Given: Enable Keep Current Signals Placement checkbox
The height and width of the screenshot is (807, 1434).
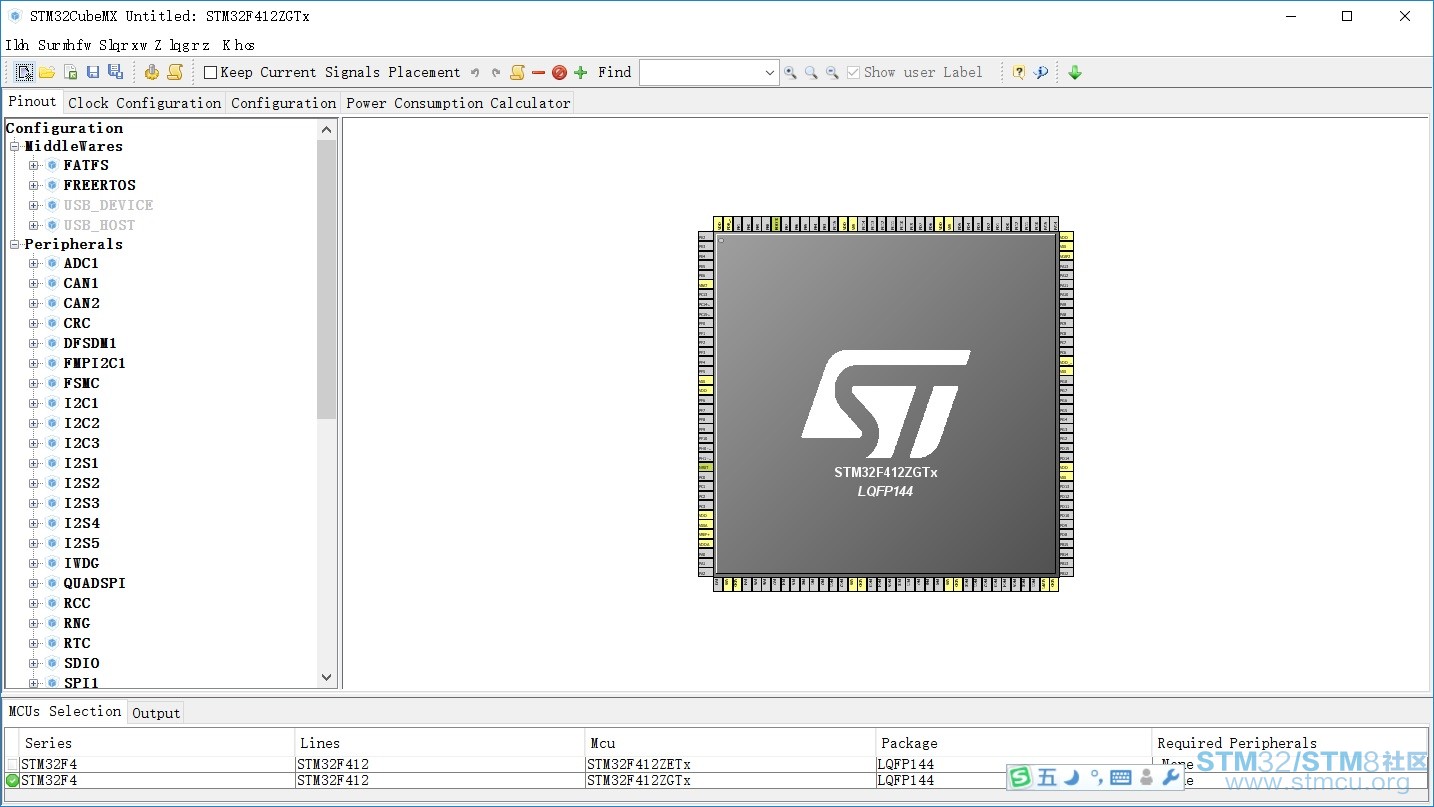Looking at the screenshot, I should (210, 72).
